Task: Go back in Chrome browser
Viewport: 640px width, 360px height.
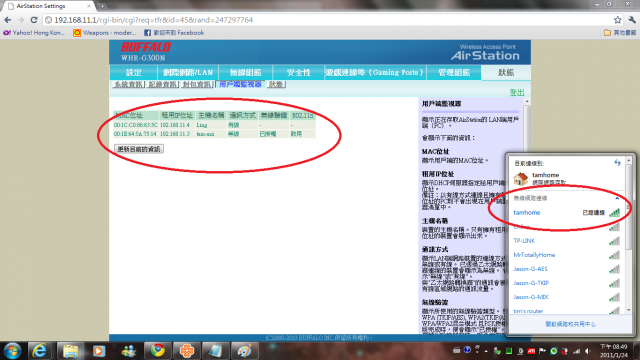Action: pos(8,20)
